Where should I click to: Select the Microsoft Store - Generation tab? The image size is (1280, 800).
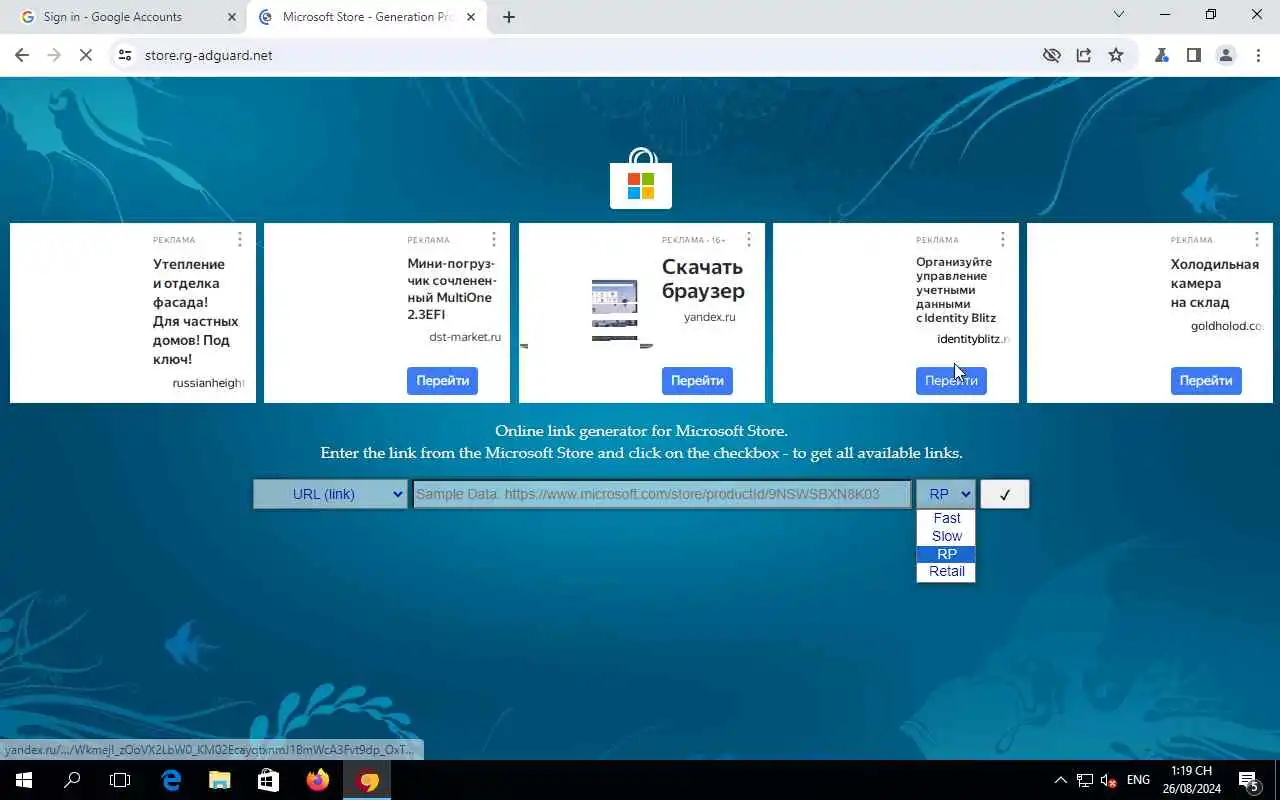366,17
